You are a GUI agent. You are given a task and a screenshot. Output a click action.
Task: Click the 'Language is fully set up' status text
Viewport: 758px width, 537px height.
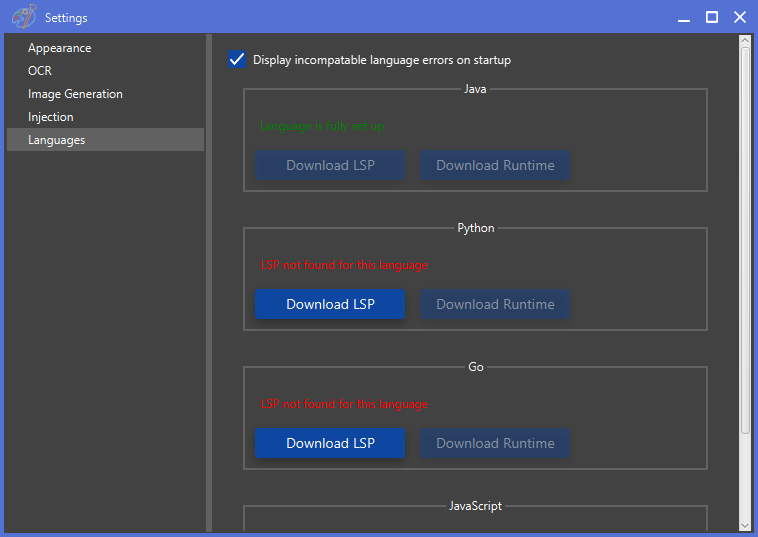coord(322,126)
